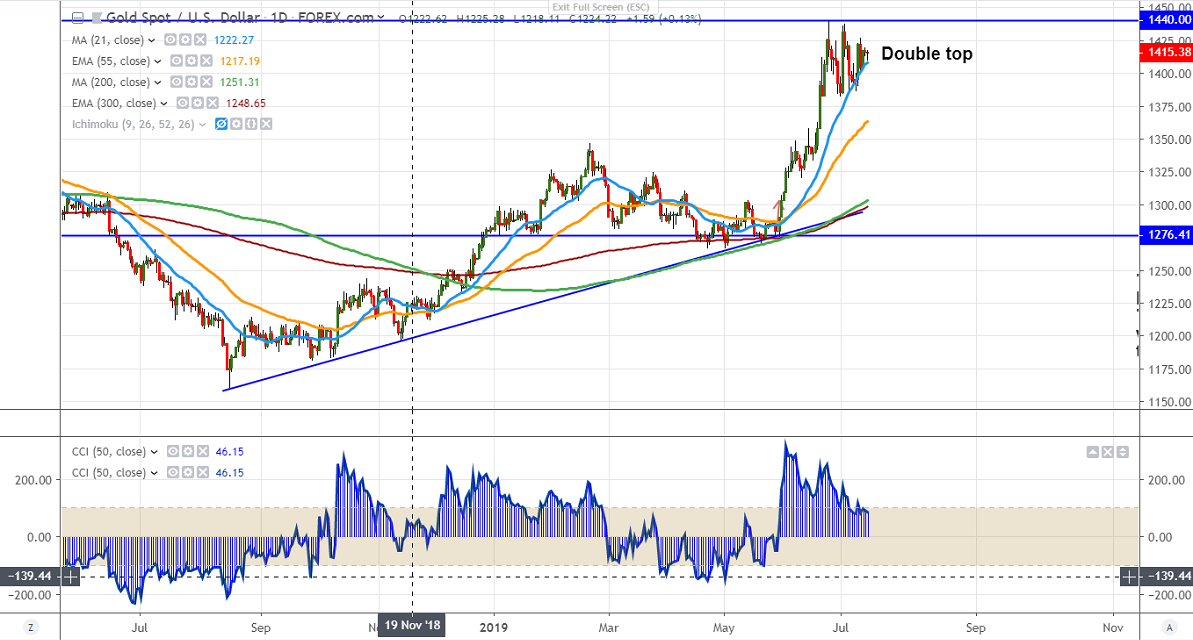Click plus button beside right -139.44 label

tap(1129, 577)
